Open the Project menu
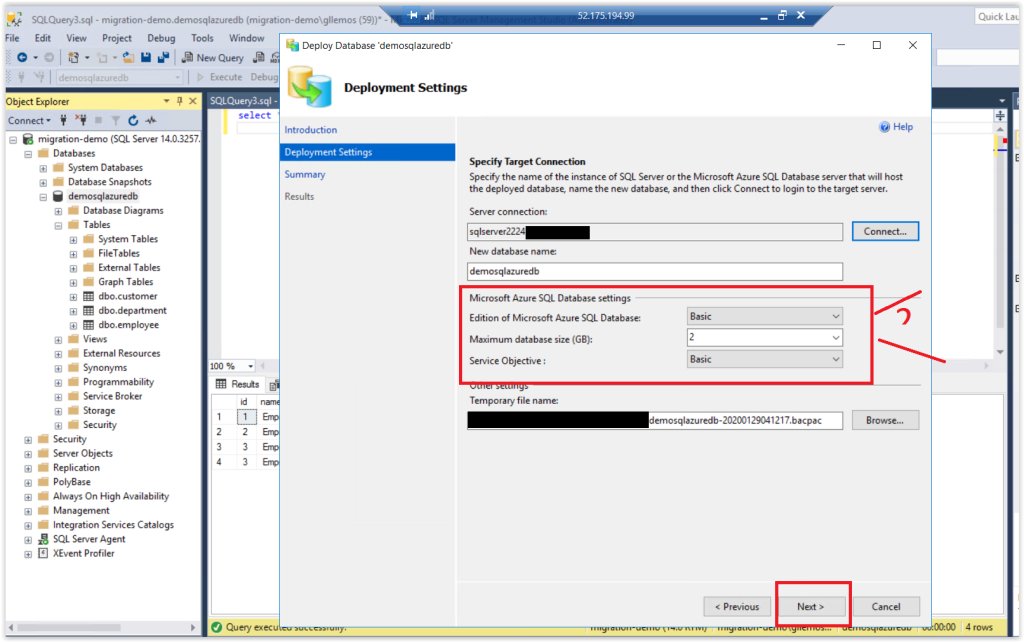Viewport: 1024px width, 642px height. coord(117,38)
